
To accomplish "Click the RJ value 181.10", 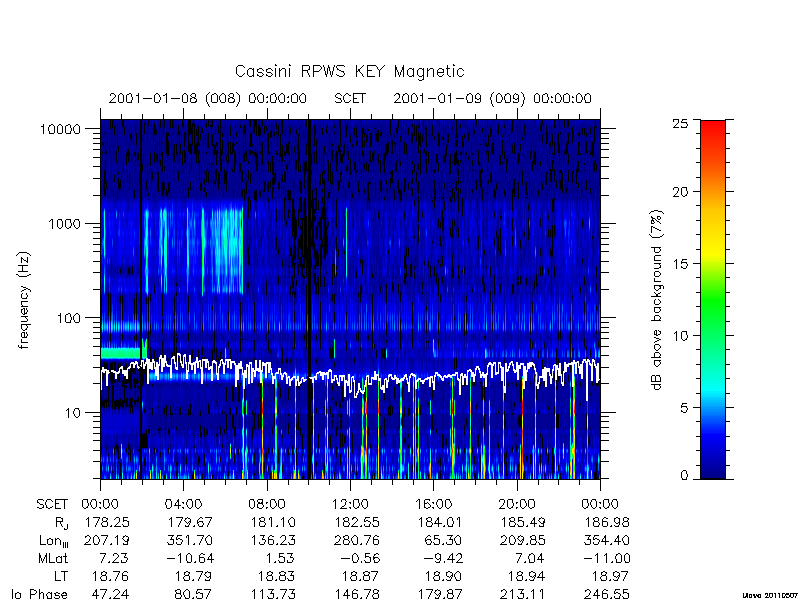I will tap(273, 522).
